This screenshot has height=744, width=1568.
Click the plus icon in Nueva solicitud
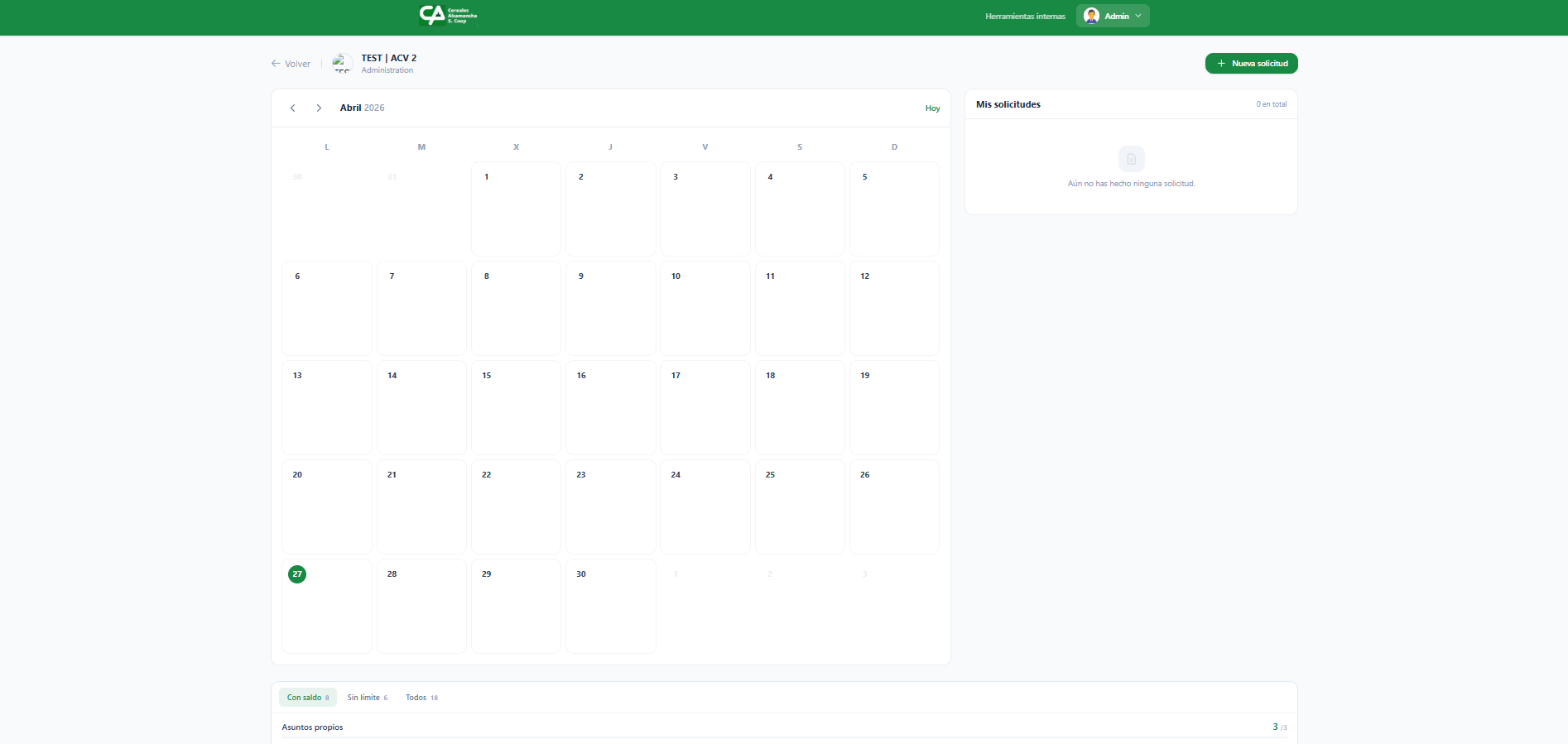[1220, 64]
